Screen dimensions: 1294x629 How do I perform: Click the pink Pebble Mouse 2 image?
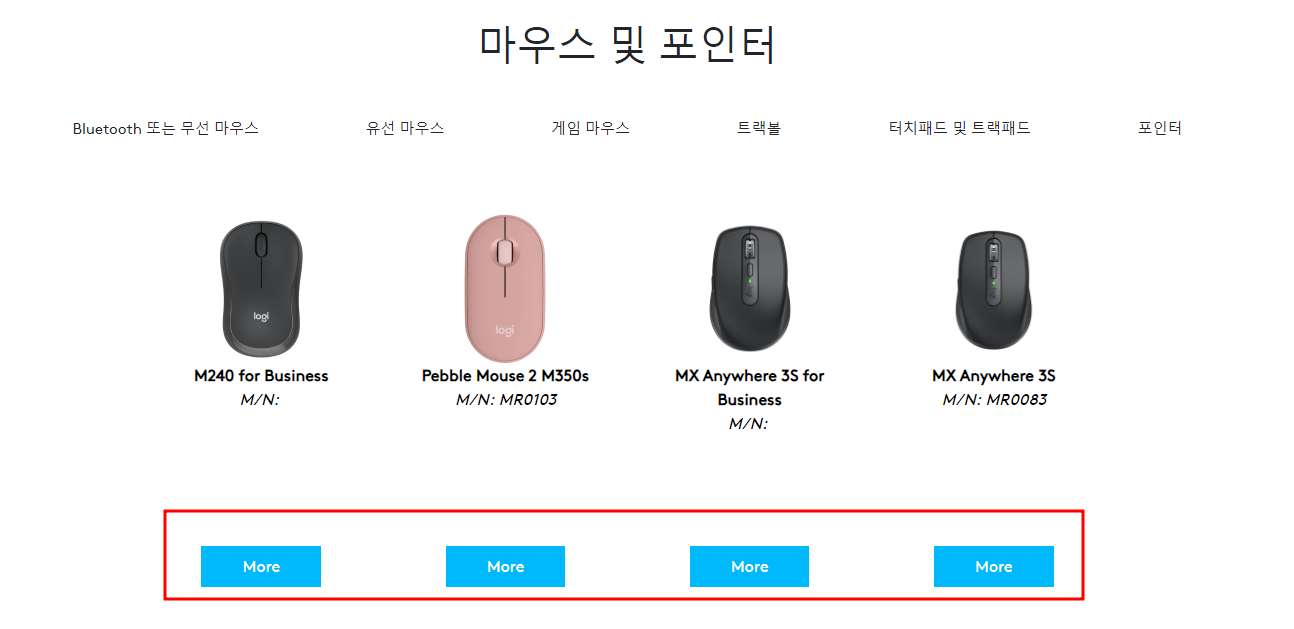tap(505, 287)
